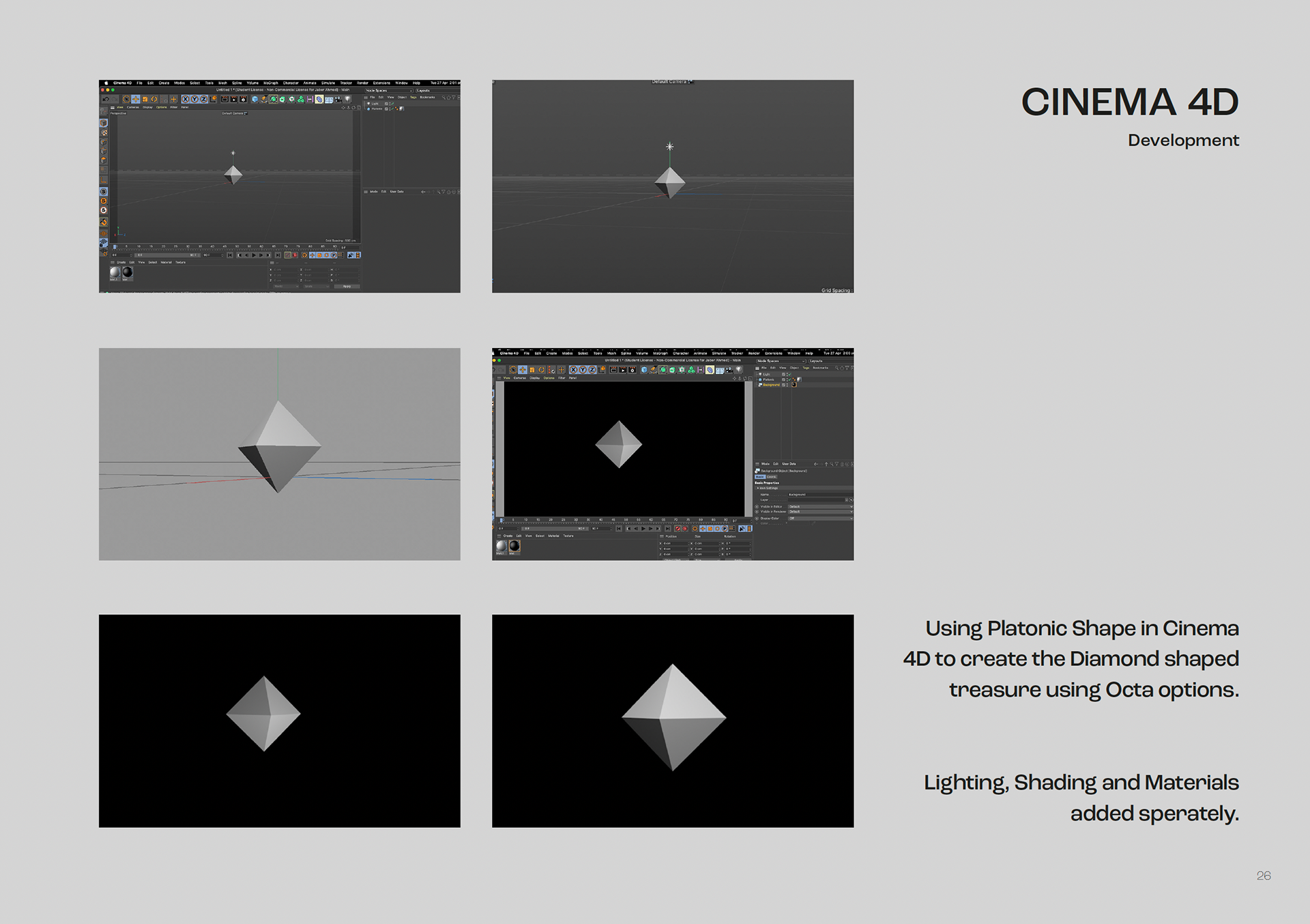The height and width of the screenshot is (924, 1310).
Task: Toggle Position keyframe button in black-viewport window
Action: pos(703,529)
